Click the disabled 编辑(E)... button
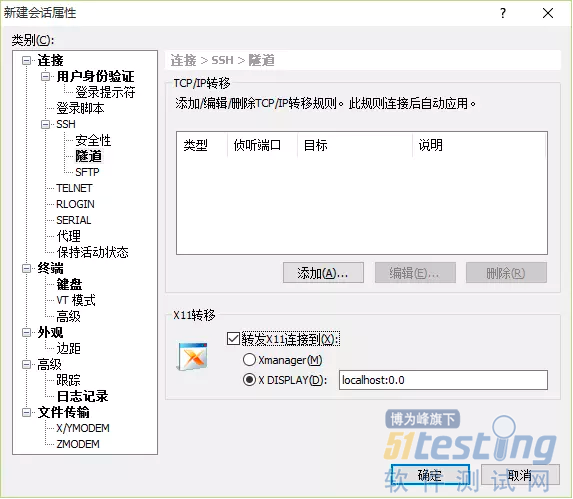 click(415, 273)
